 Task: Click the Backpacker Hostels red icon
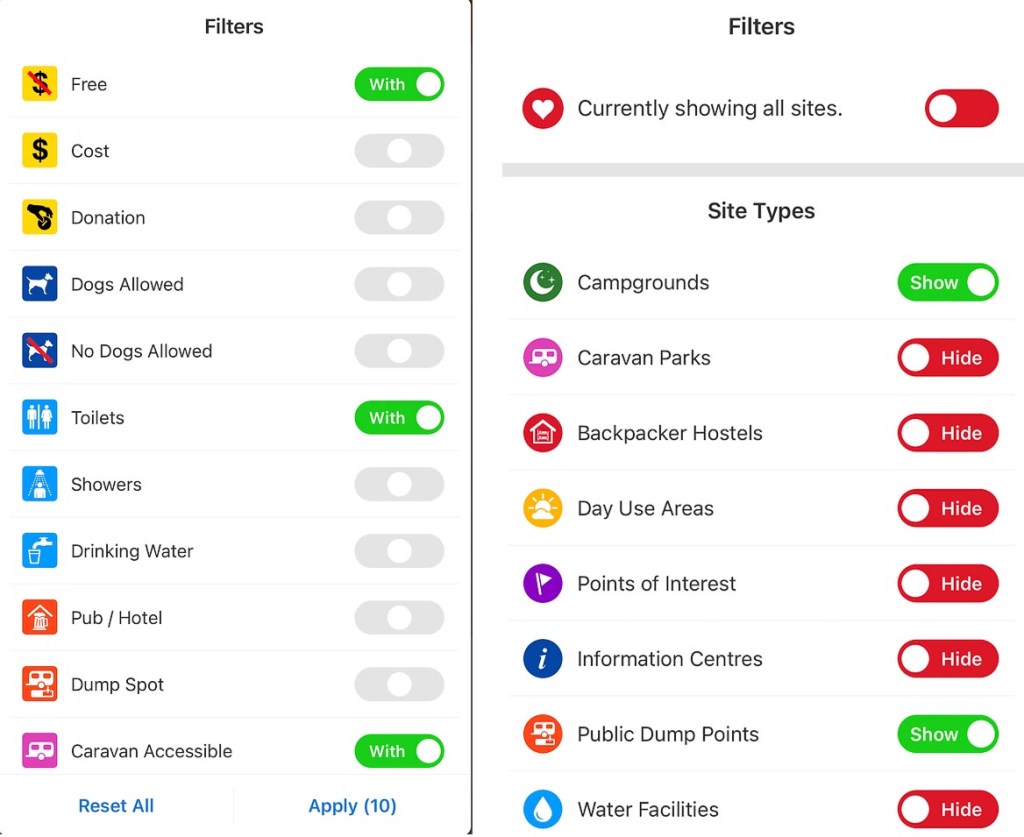click(543, 433)
